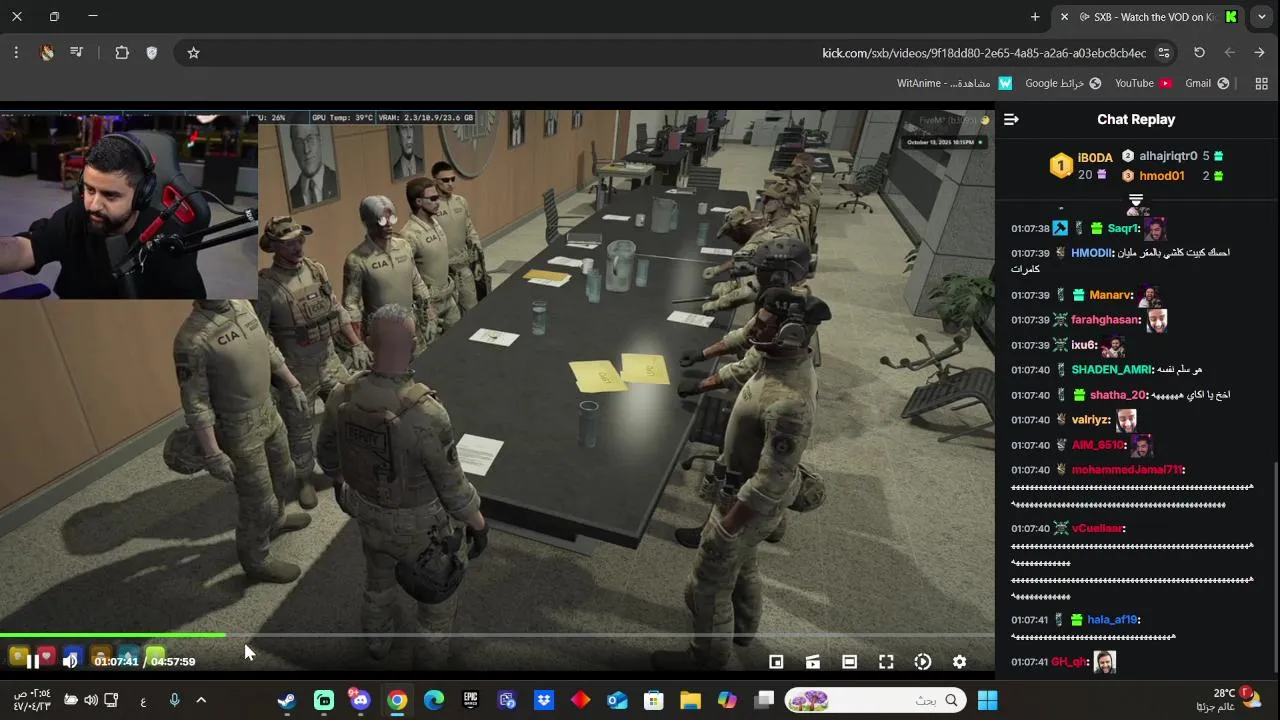Open Discord from the taskbar
The image size is (1280, 720).
pos(360,700)
